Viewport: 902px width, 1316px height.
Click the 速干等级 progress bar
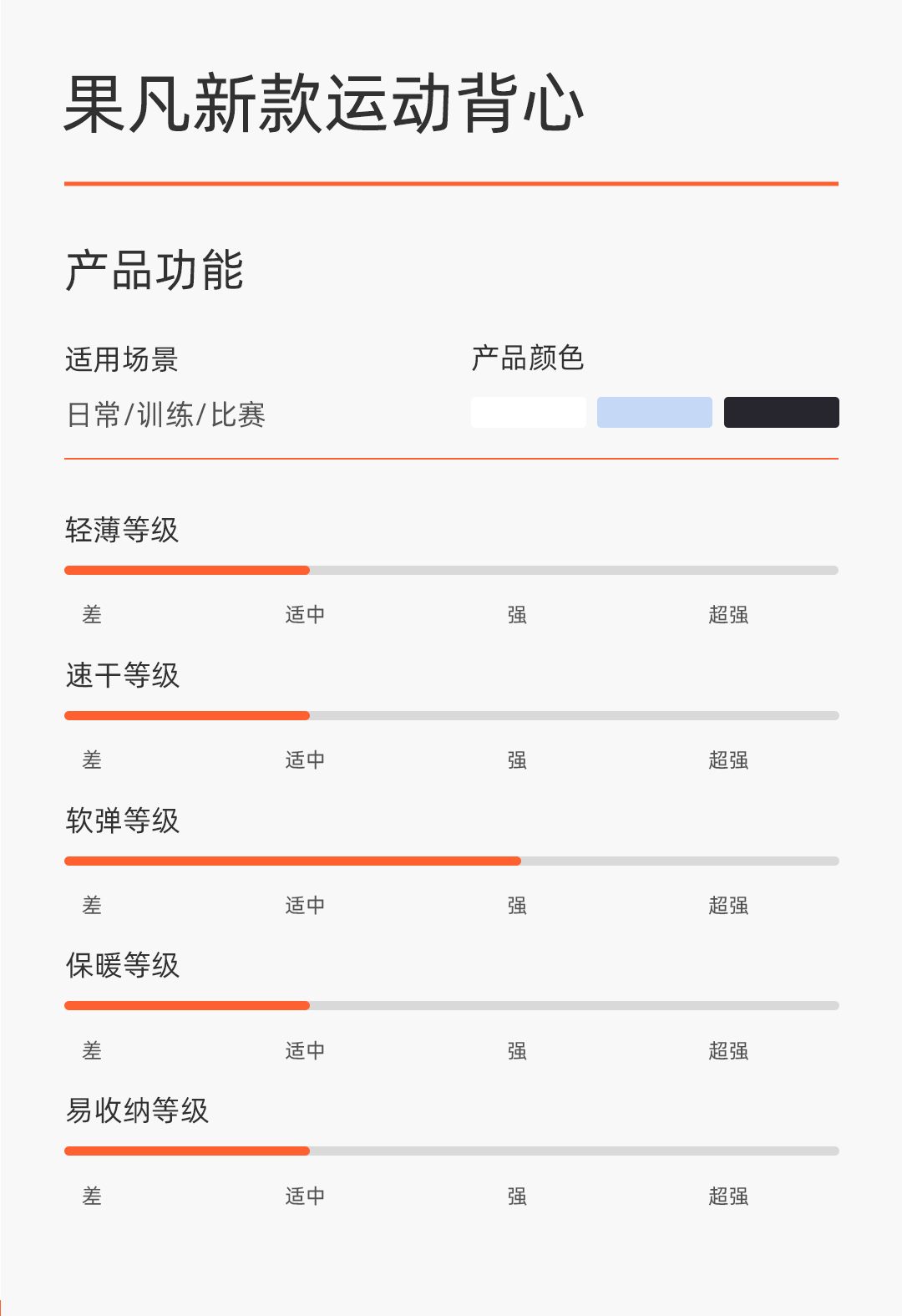451,716
